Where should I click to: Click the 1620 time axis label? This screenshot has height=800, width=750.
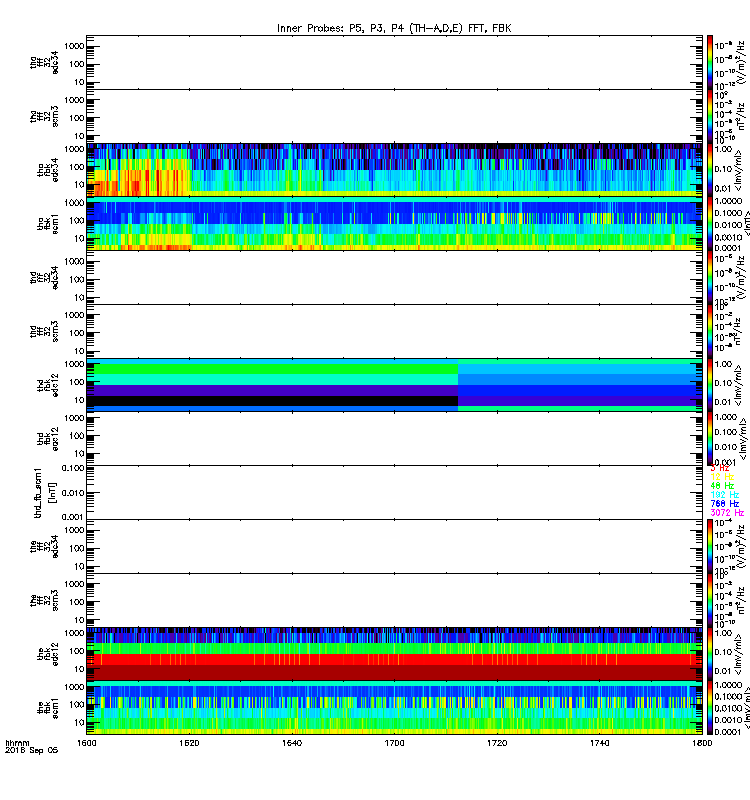point(189,743)
